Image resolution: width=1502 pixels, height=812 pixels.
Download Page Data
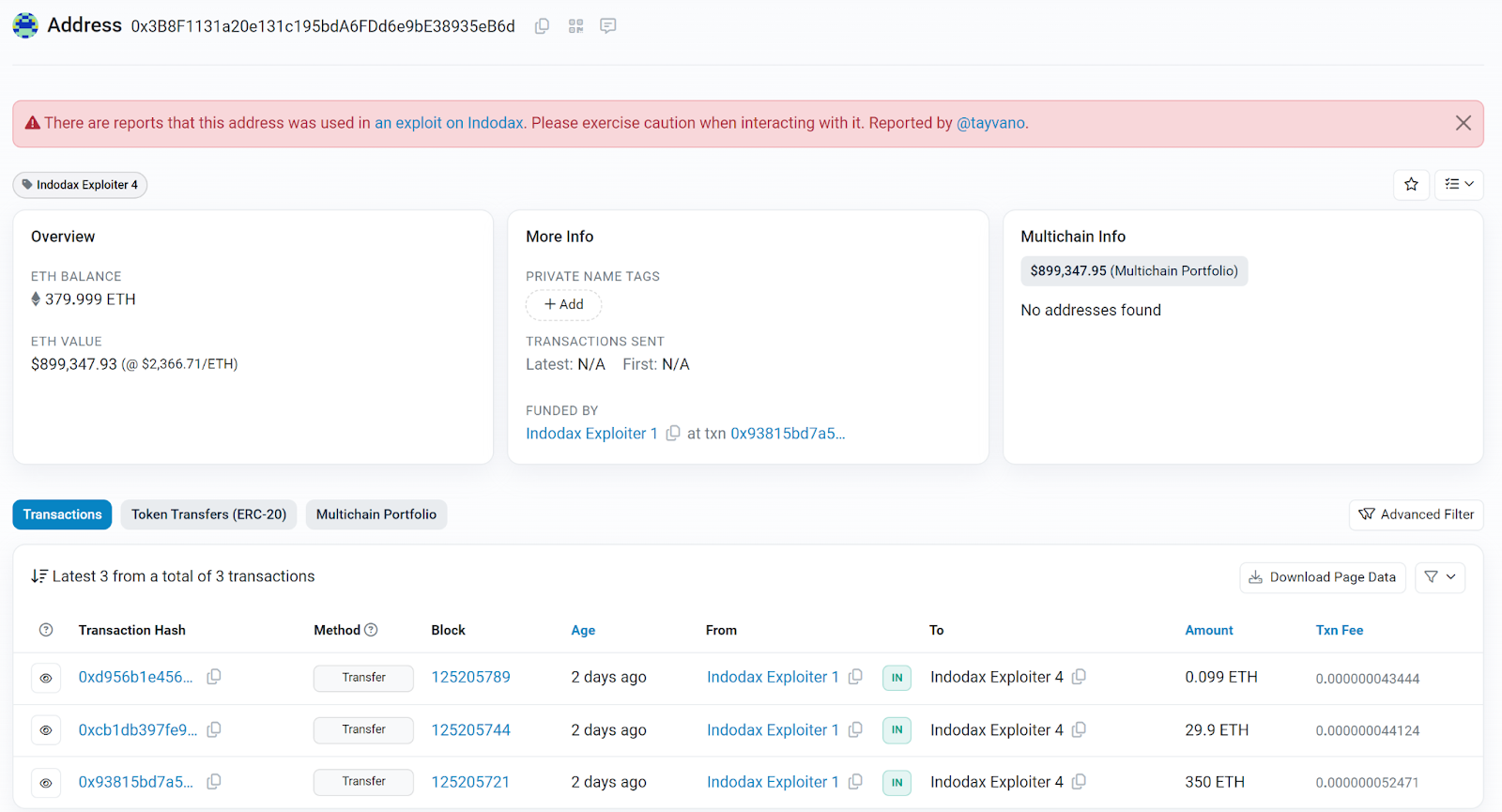tap(1323, 577)
